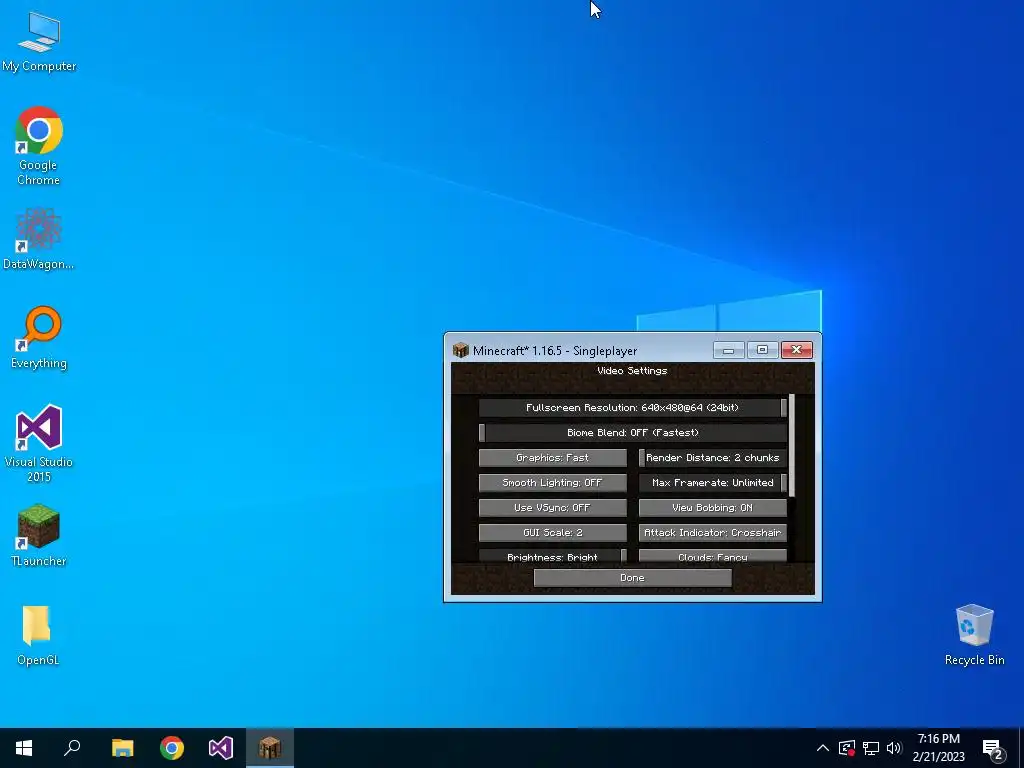Click the Brightness: Bright slider
This screenshot has width=1024, height=768.
pyautogui.click(x=552, y=556)
